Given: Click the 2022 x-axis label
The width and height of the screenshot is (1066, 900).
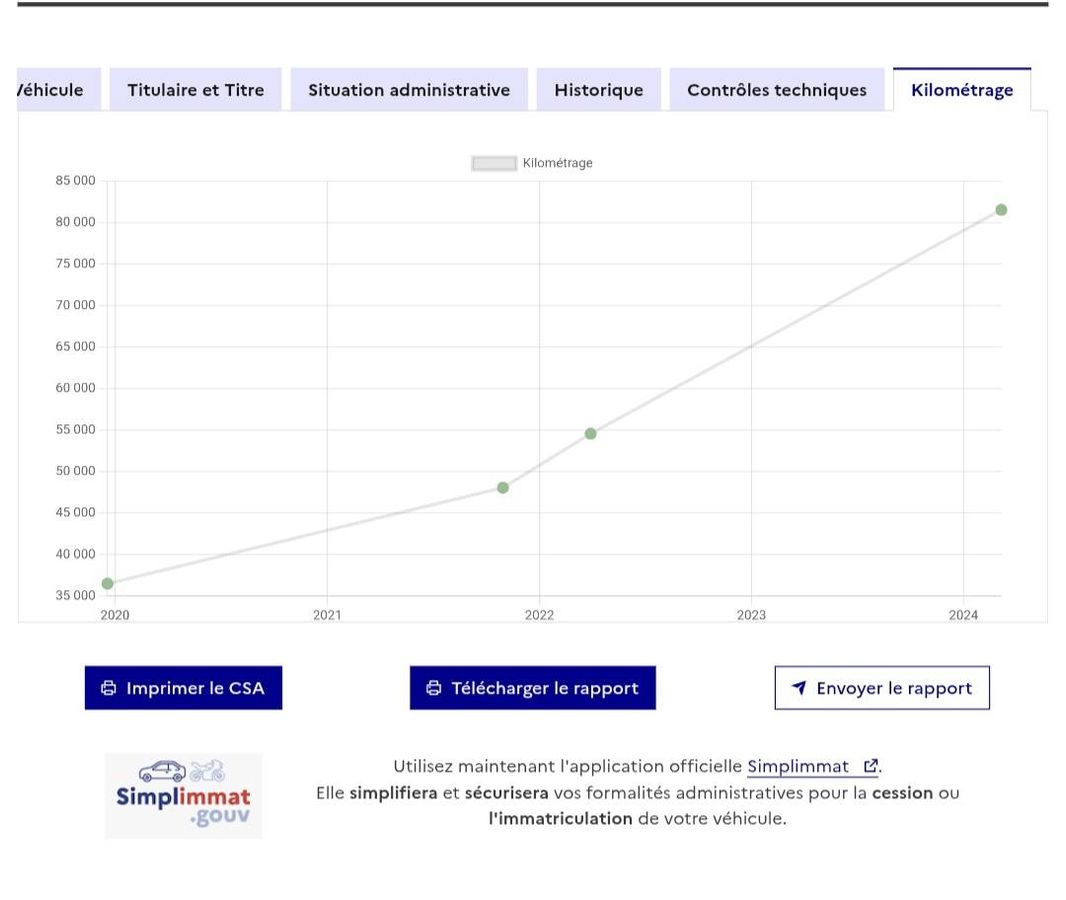Looking at the screenshot, I should pyautogui.click(x=539, y=615).
